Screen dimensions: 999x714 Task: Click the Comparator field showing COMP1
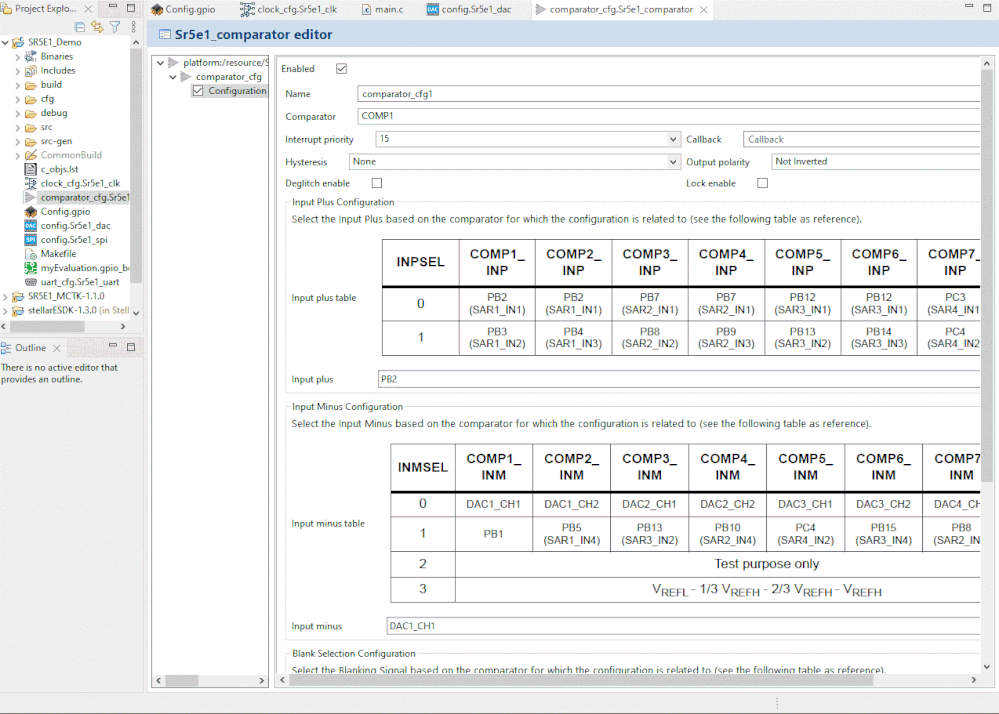coord(668,116)
